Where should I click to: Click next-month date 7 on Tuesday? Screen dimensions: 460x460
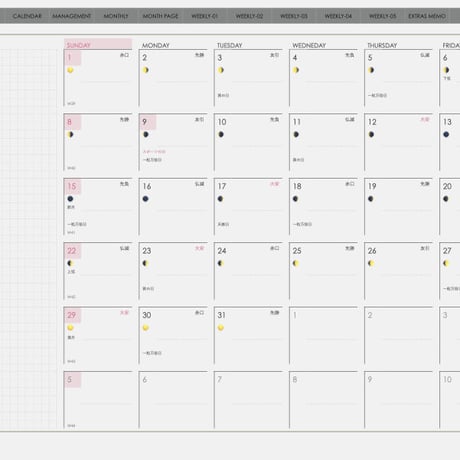click(220, 379)
